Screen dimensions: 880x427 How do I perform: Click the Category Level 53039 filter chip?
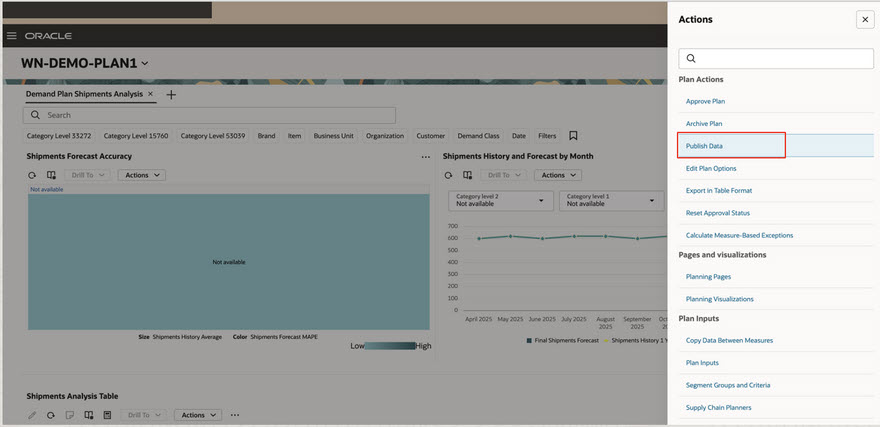coord(213,136)
